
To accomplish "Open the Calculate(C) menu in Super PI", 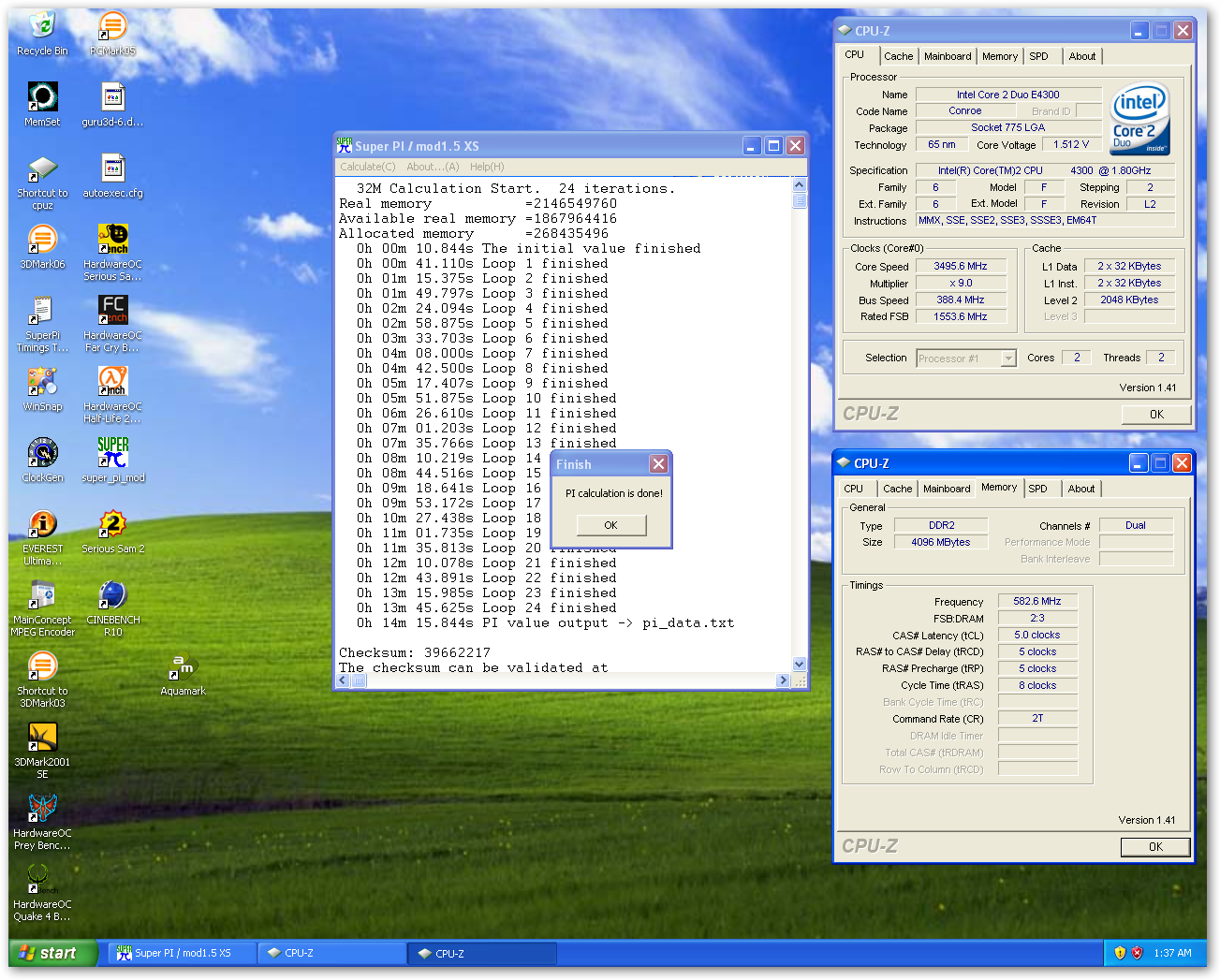I will pyautogui.click(x=368, y=167).
